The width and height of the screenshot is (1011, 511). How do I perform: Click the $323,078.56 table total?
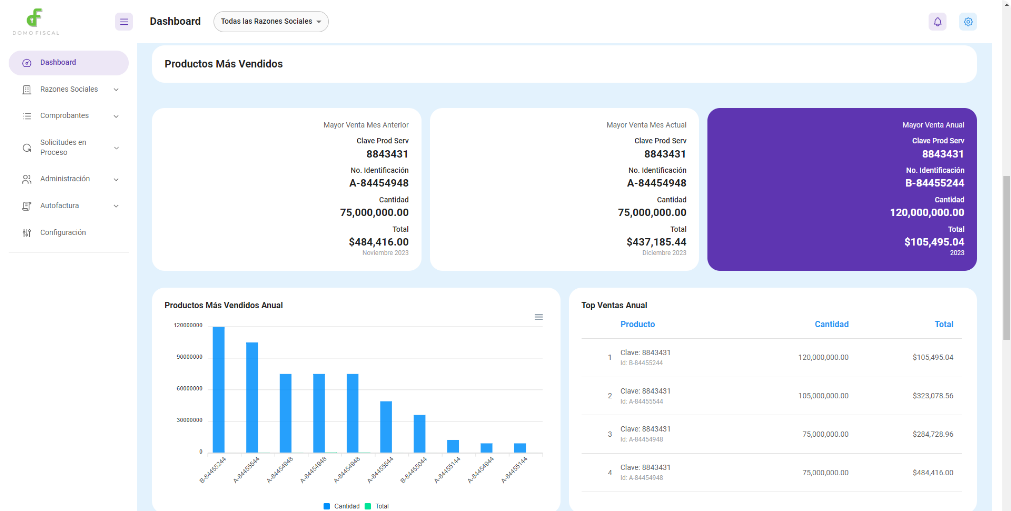(933, 396)
